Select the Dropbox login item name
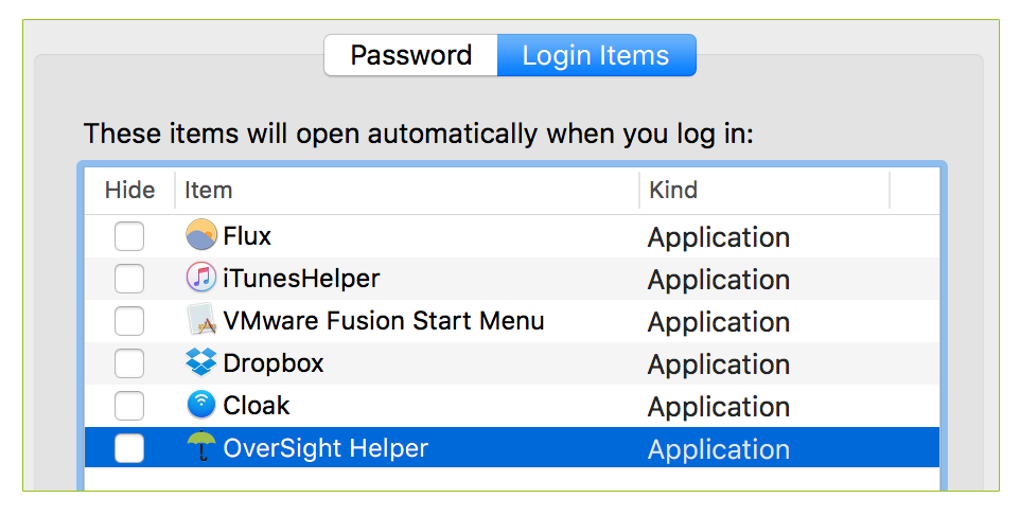This screenshot has width=1020, height=516. click(273, 364)
